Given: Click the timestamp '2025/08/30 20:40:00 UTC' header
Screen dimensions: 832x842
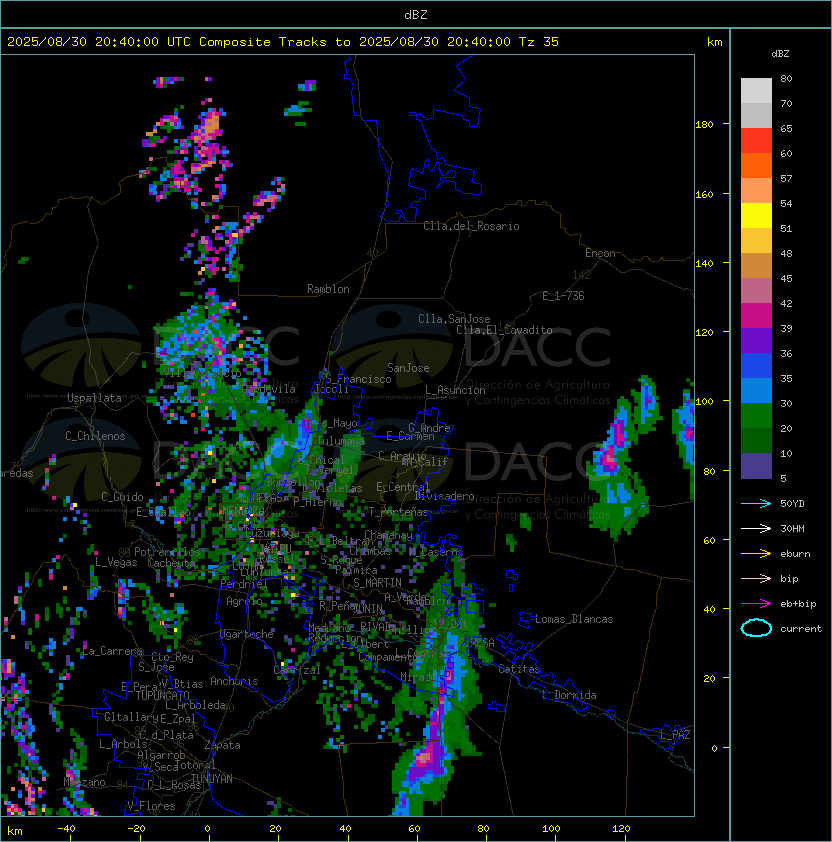Looking at the screenshot, I should click(x=99, y=42).
